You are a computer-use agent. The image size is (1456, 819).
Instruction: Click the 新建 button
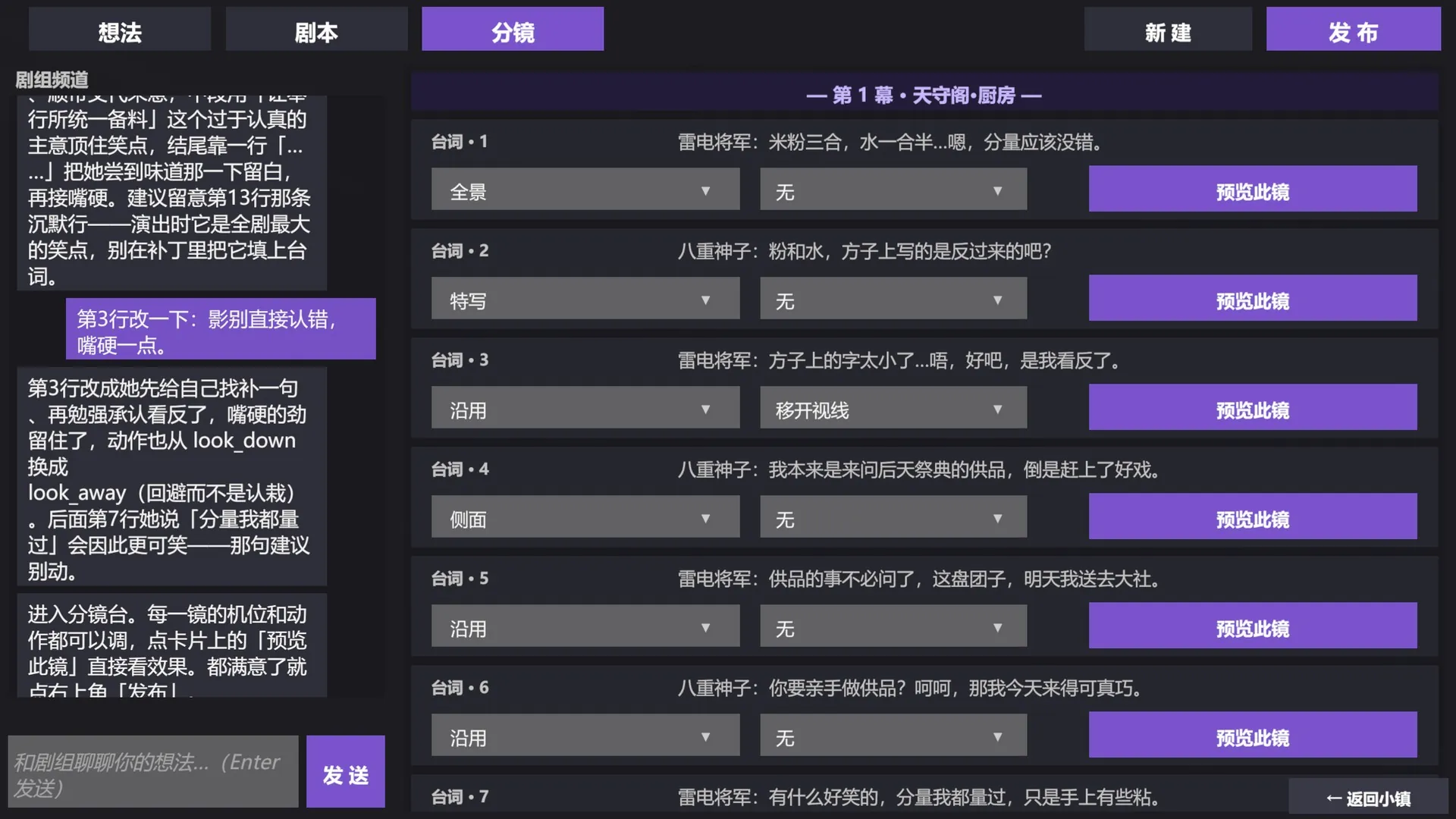[1168, 30]
